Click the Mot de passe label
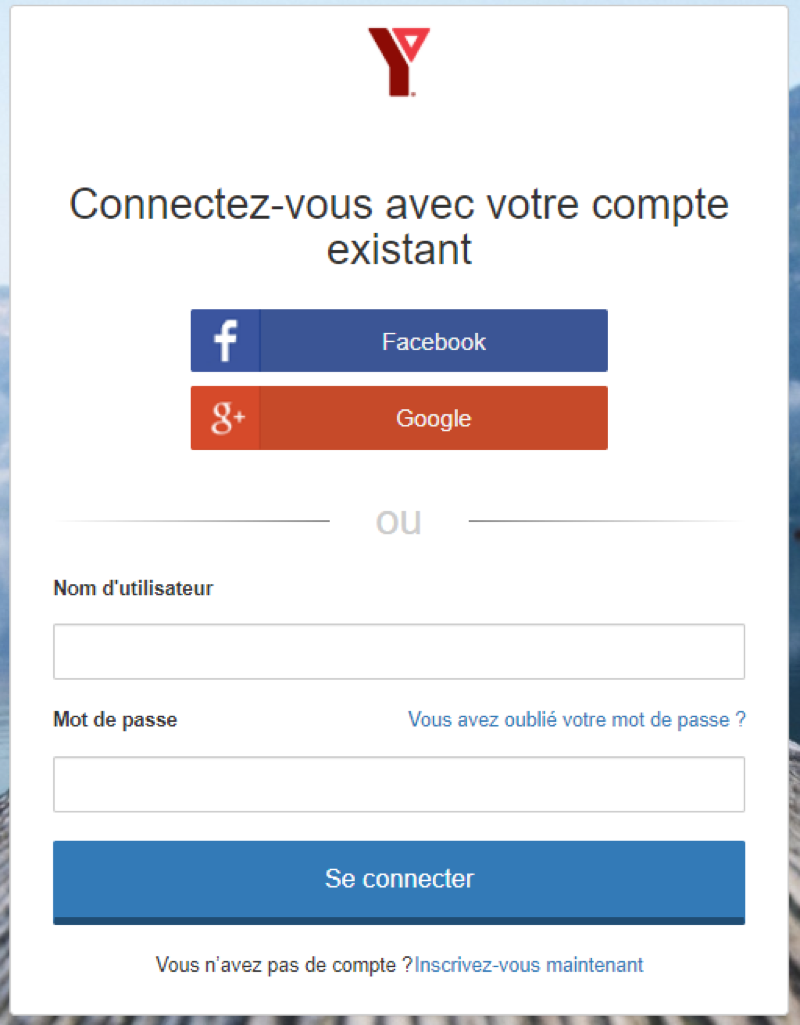The height and width of the screenshot is (1025, 800). tap(115, 719)
